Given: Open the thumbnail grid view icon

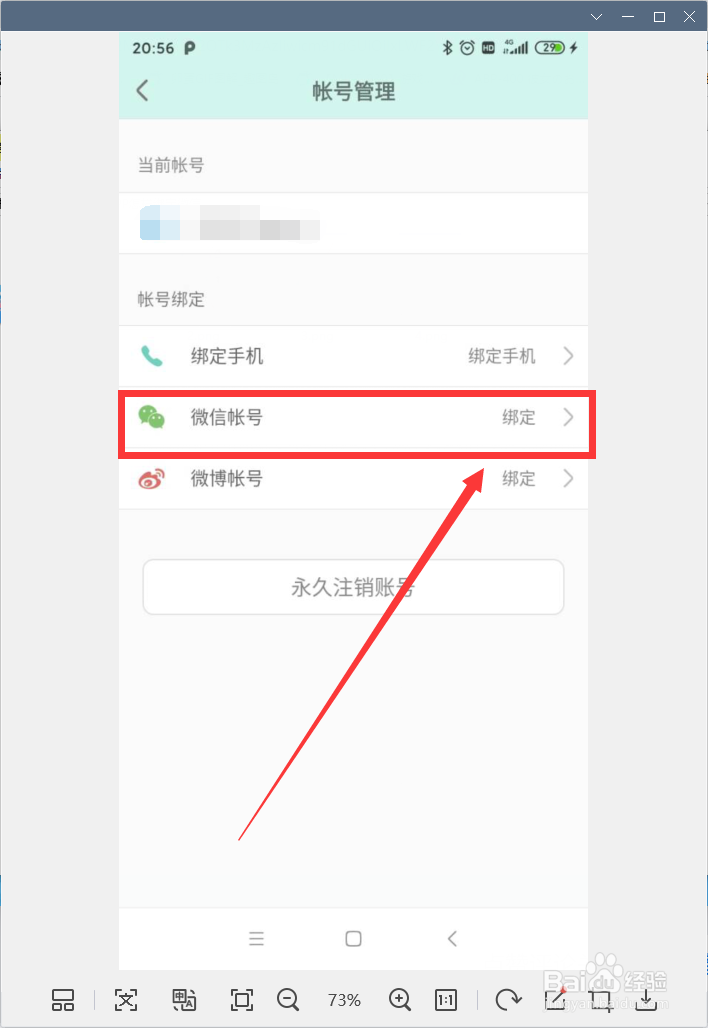Looking at the screenshot, I should [x=63, y=1000].
